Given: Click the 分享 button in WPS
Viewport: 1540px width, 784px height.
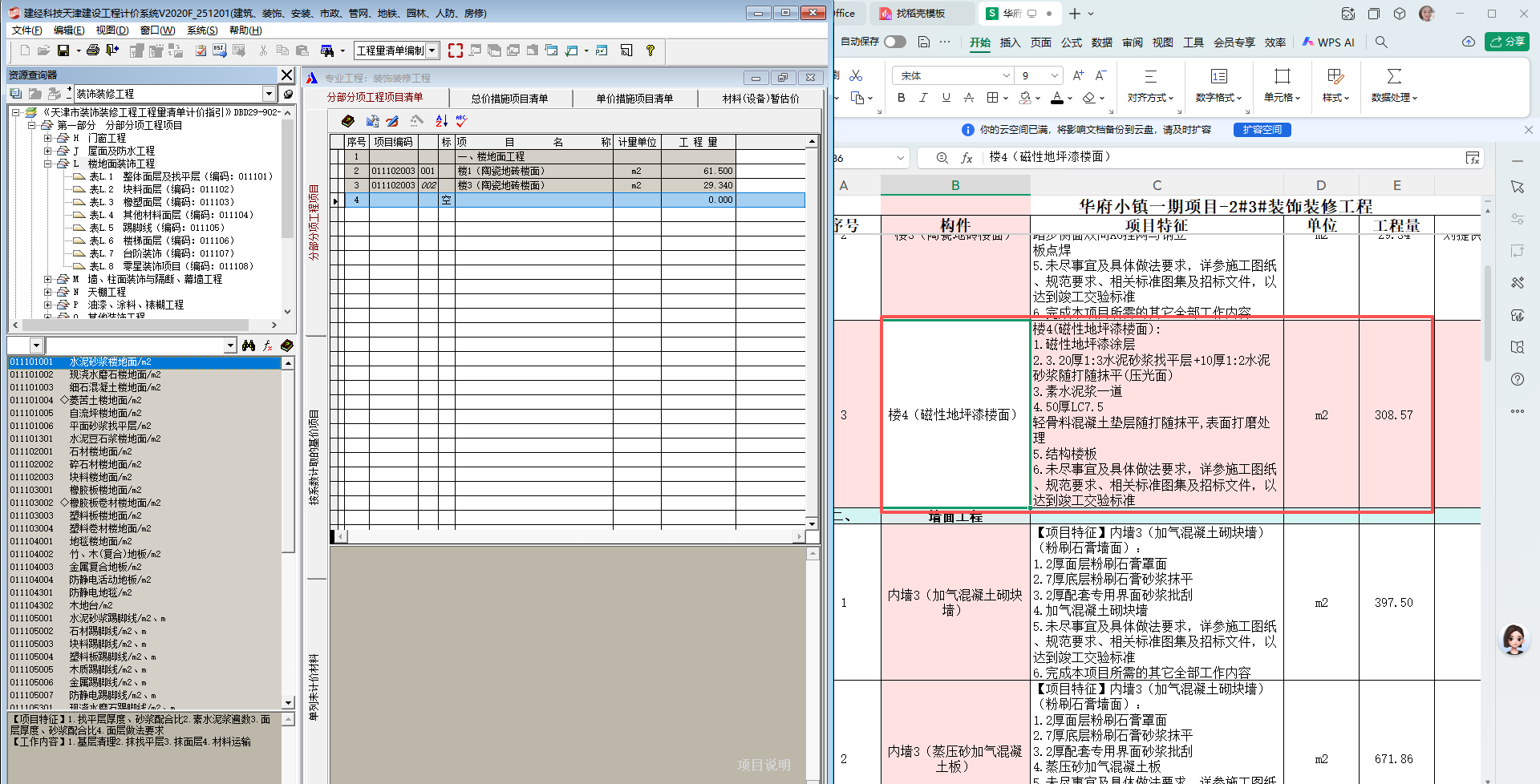Looking at the screenshot, I should pyautogui.click(x=1507, y=42).
